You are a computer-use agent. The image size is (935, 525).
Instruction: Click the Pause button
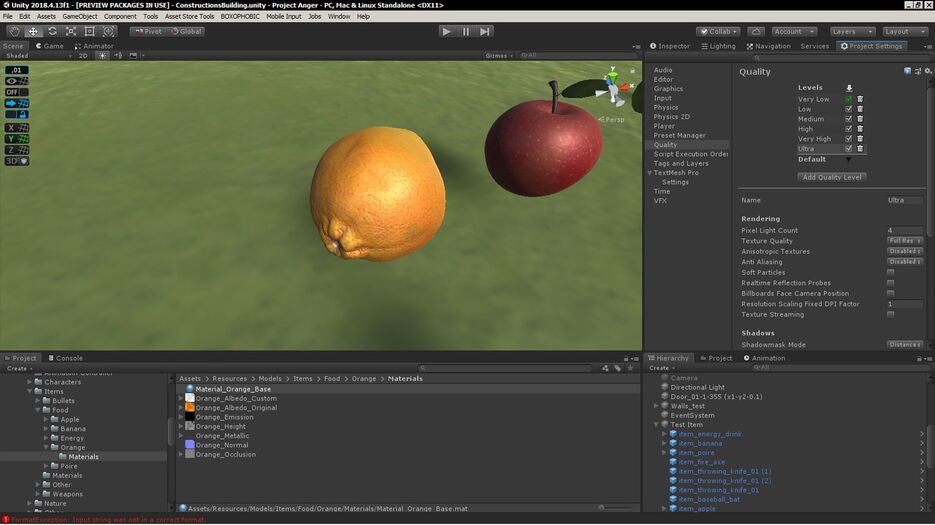[x=466, y=31]
